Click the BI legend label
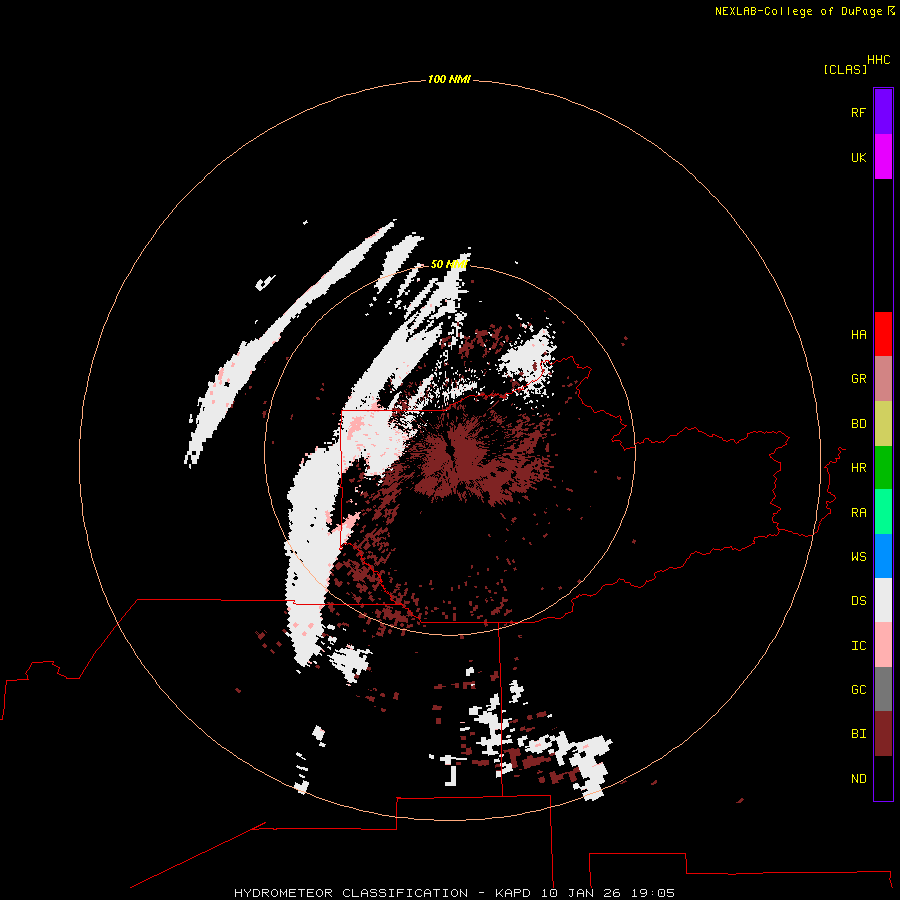Image resolution: width=900 pixels, height=900 pixels. click(x=858, y=734)
